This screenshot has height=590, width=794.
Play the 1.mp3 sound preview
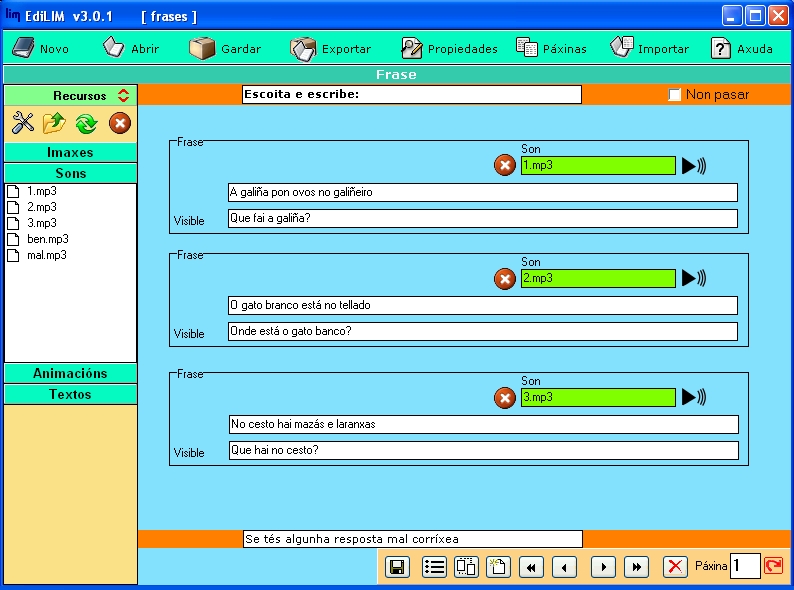tap(693, 166)
